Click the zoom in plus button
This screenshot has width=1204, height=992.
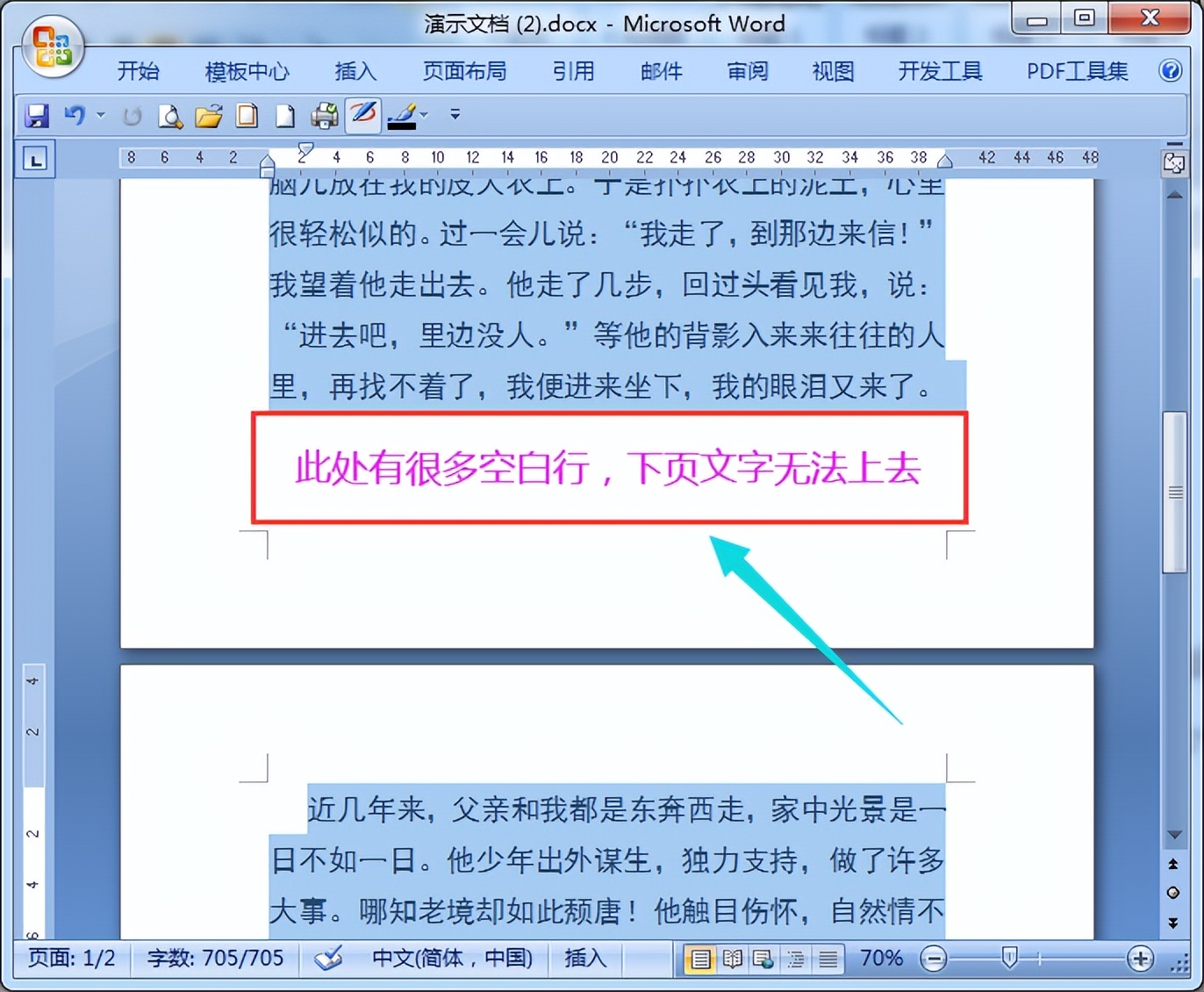pyautogui.click(x=1141, y=959)
